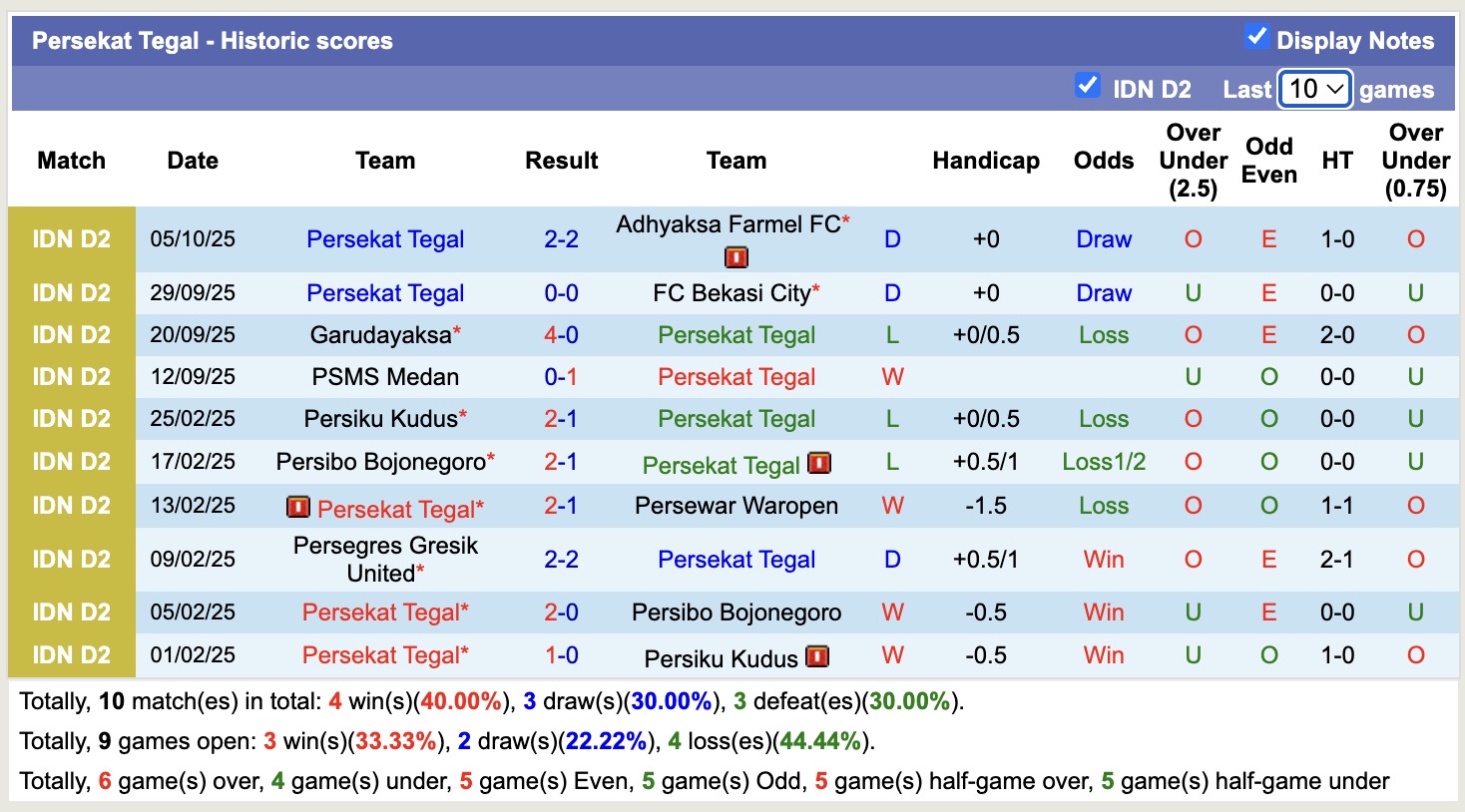The height and width of the screenshot is (812, 1465).
Task: Select Persewar Waropen team link
Action: tap(736, 506)
